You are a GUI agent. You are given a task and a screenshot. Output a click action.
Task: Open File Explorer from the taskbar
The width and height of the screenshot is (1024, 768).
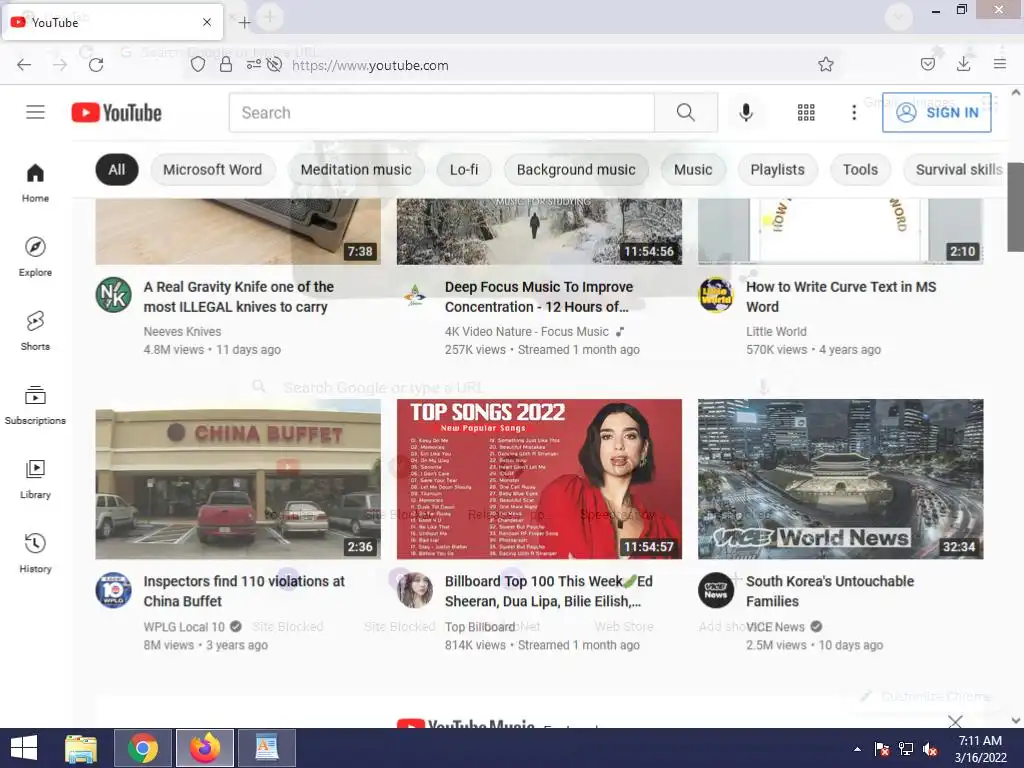click(81, 748)
